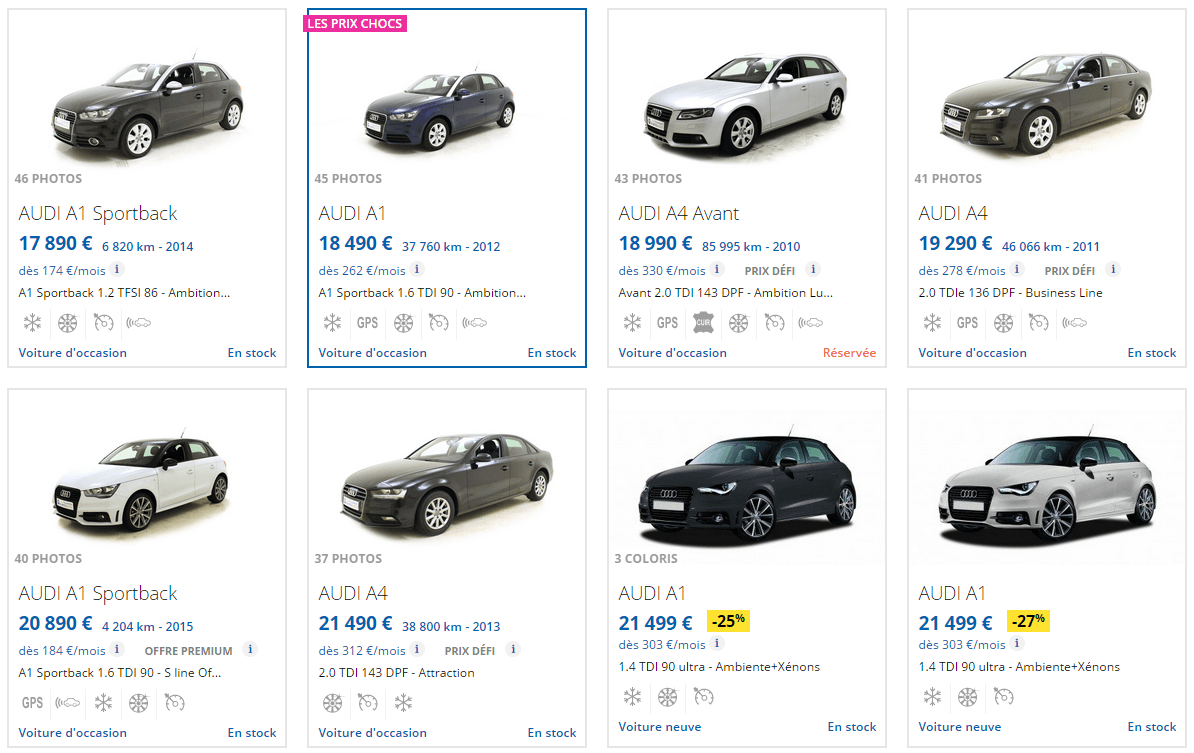Open the AUDI A1 Sportback 17 890 € title

98,213
